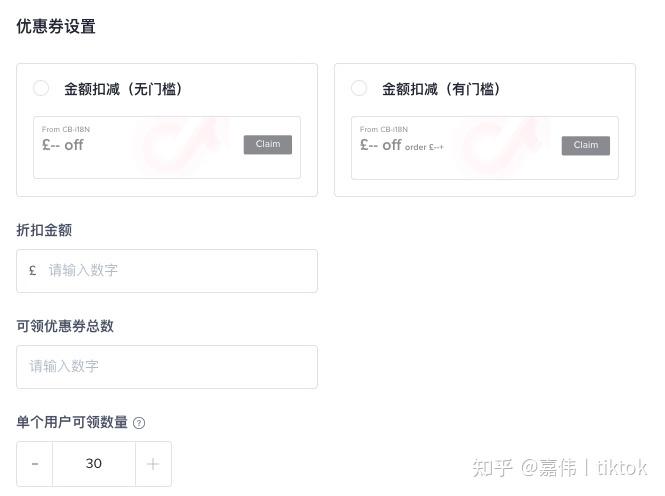Click the "£-- off" text in left coupon
Image resolution: width=665 pixels, height=496 pixels.
coord(63,145)
